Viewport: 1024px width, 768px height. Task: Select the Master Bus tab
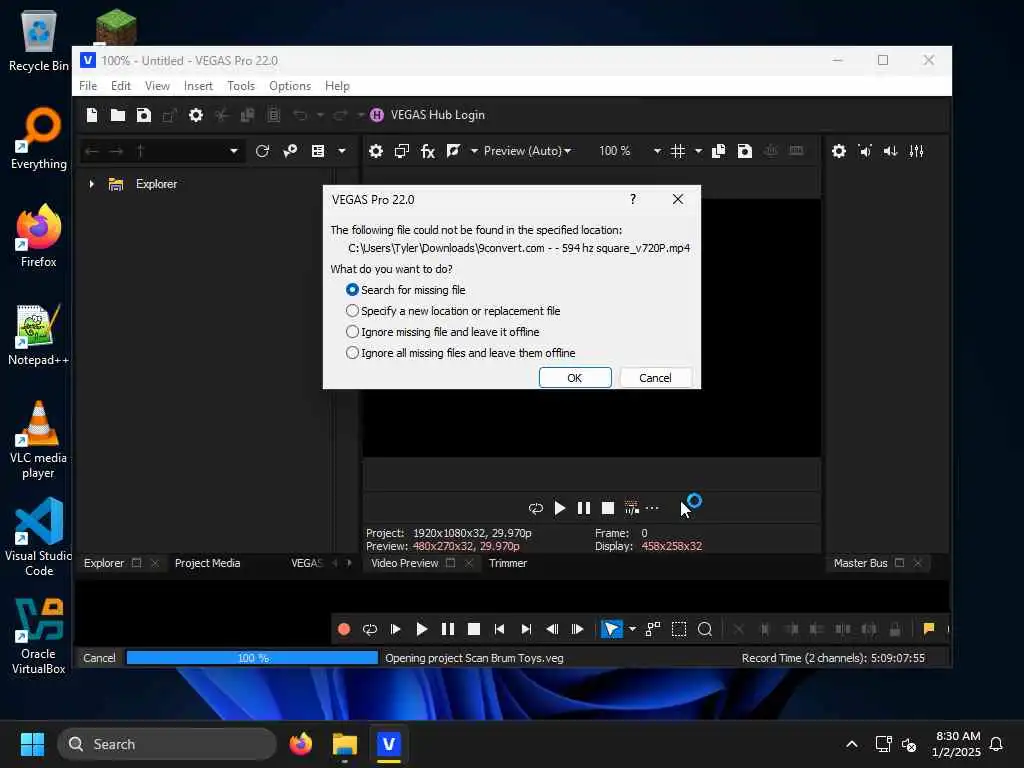860,563
